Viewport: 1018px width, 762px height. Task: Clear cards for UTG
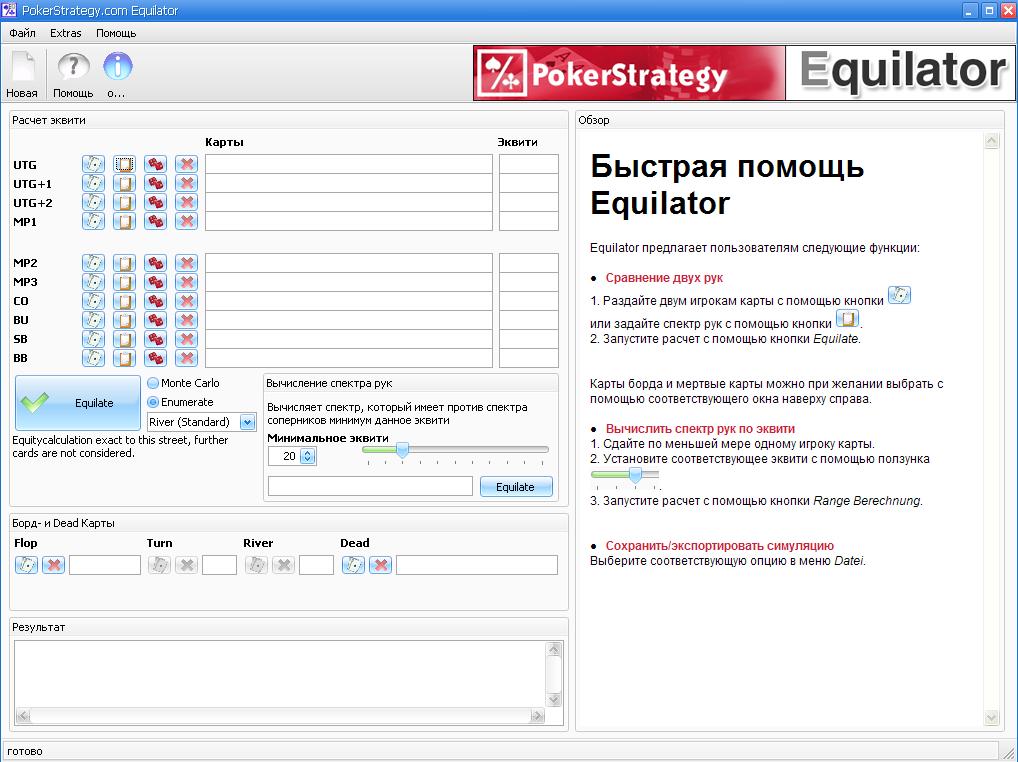point(186,164)
